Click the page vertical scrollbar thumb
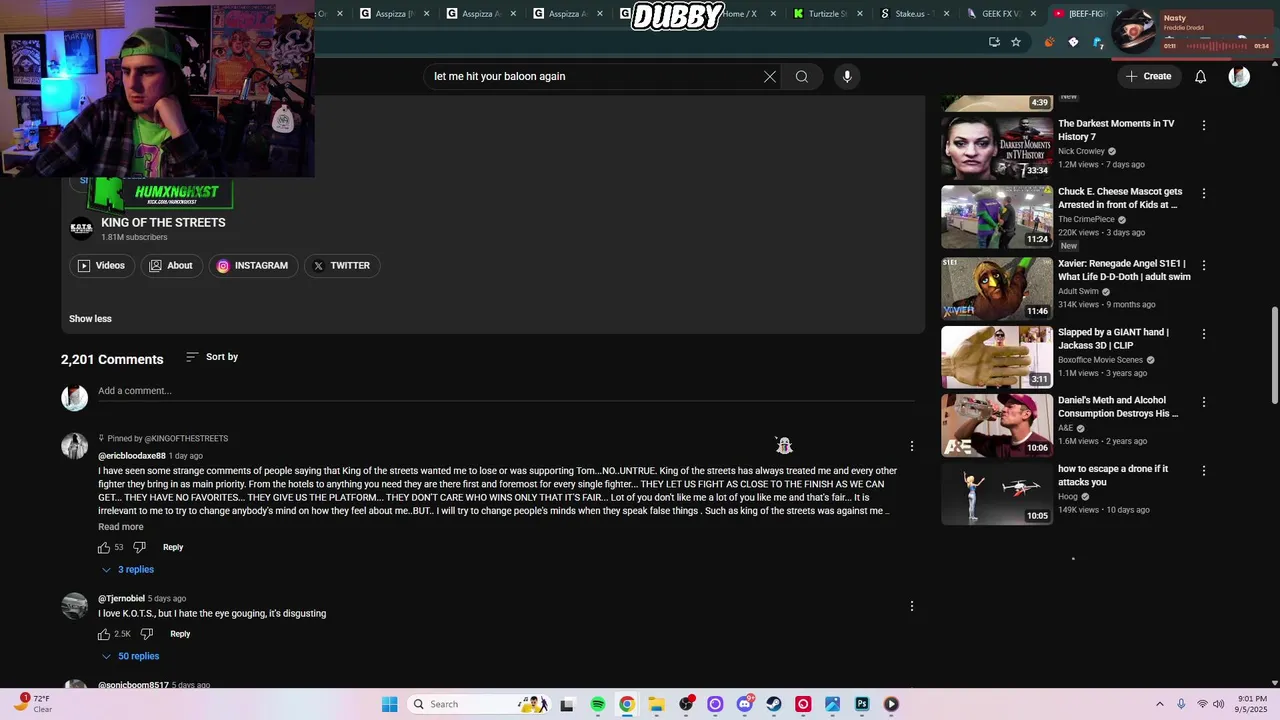Image resolution: width=1280 pixels, height=720 pixels. pyautogui.click(x=1274, y=357)
